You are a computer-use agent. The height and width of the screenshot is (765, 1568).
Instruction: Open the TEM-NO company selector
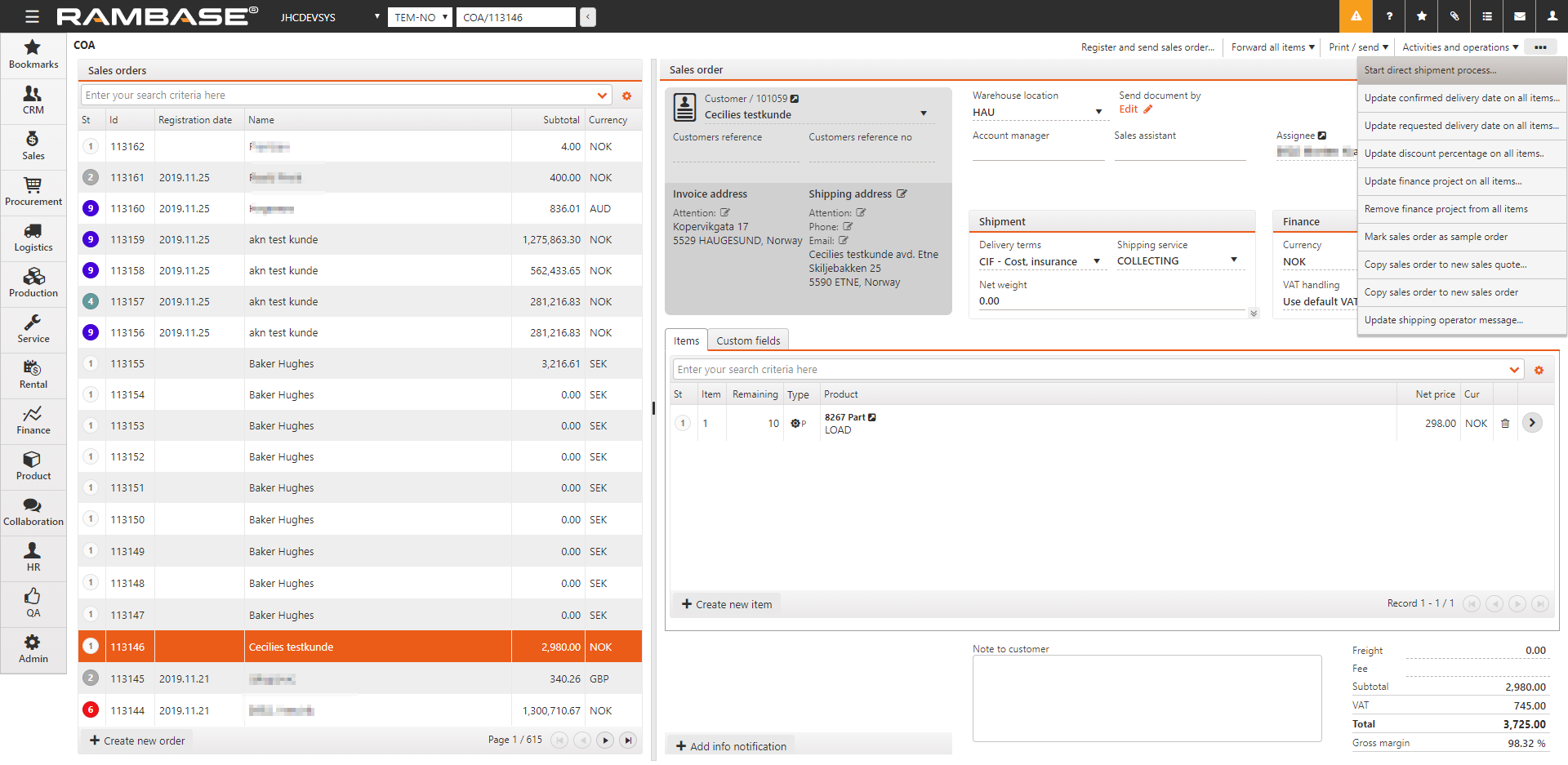point(420,17)
